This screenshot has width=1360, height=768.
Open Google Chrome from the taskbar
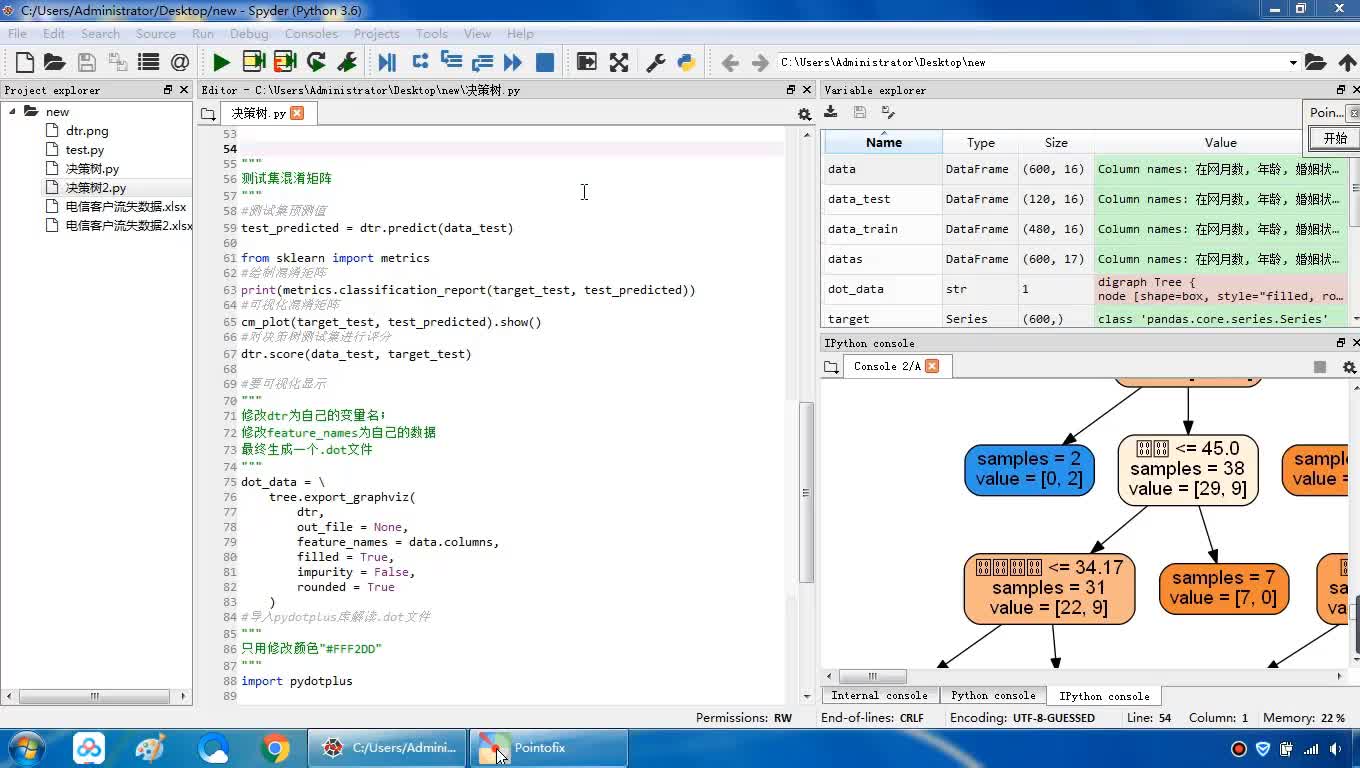pyautogui.click(x=275, y=748)
